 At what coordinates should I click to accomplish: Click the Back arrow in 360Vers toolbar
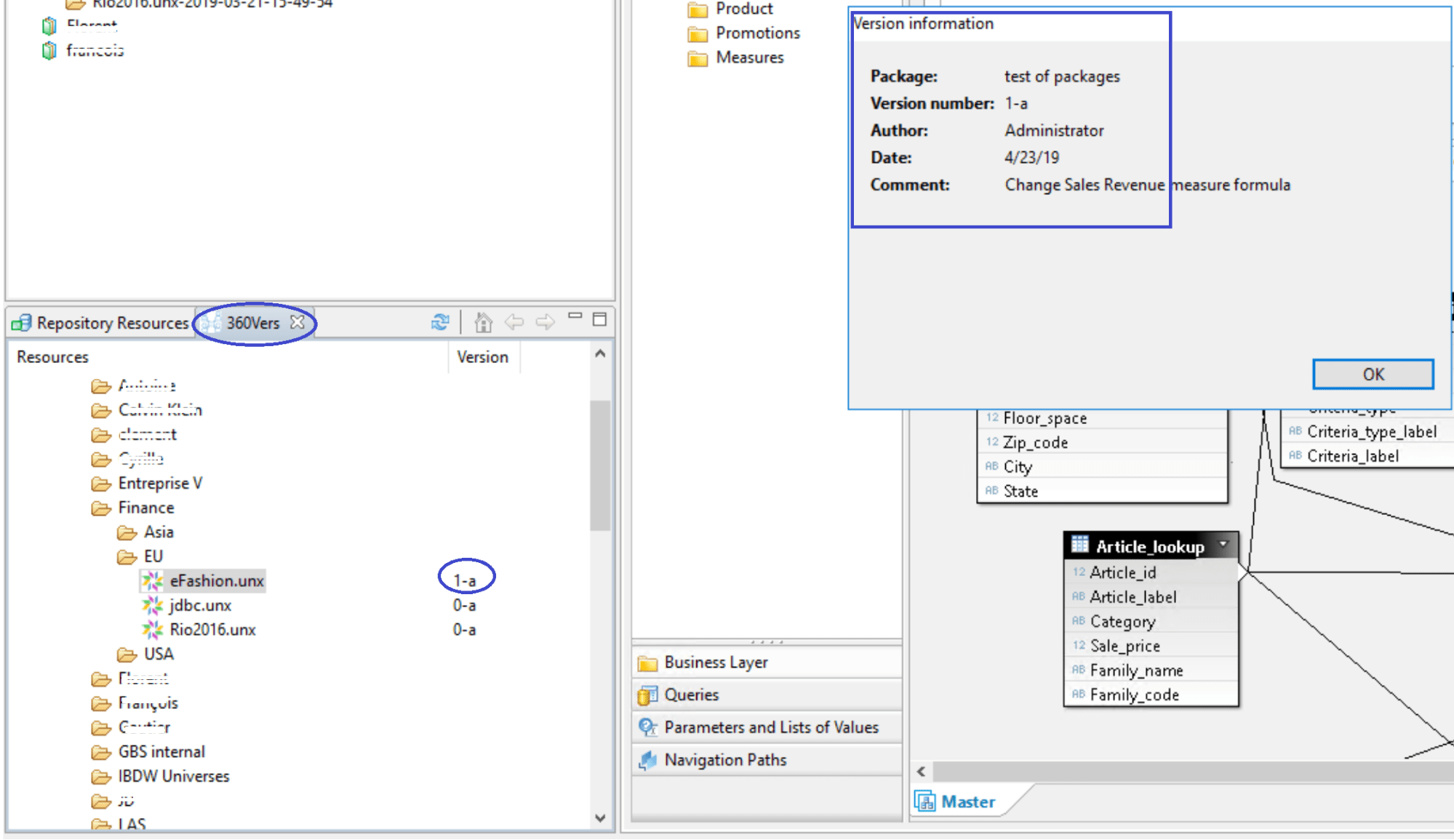(x=514, y=321)
